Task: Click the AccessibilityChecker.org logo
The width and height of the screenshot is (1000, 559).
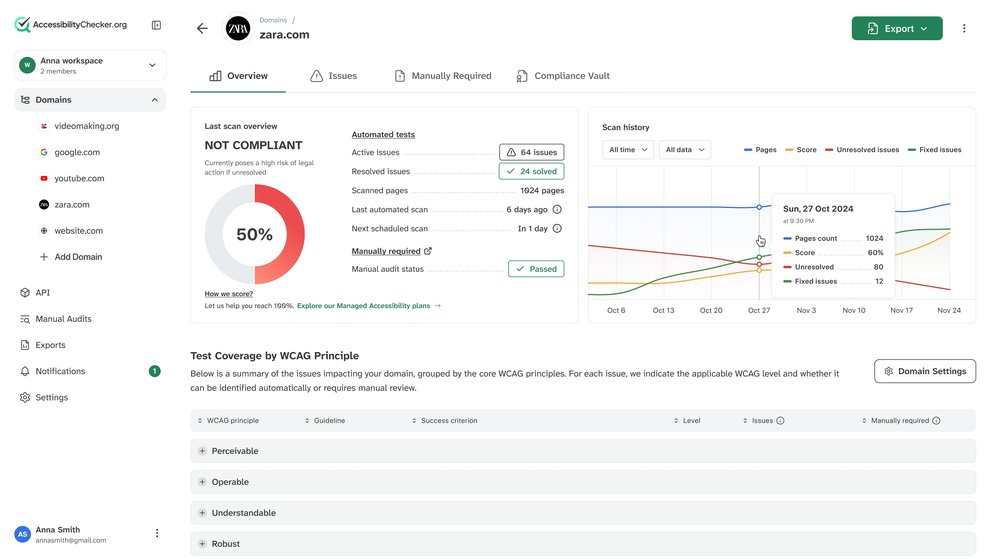Action: pos(71,25)
